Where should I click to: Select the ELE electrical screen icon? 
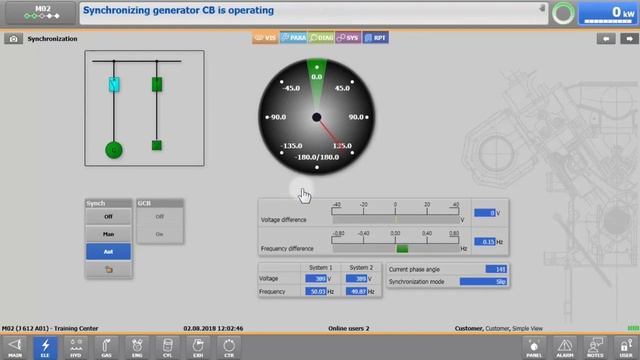(45, 348)
